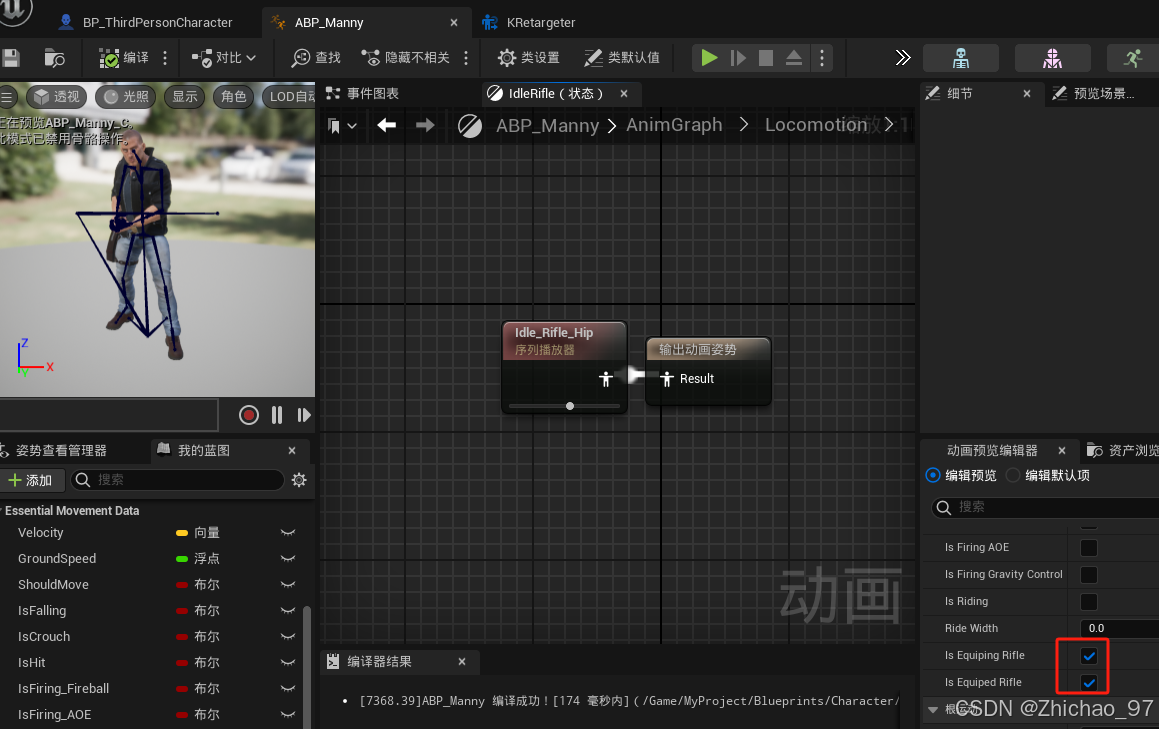This screenshot has width=1159, height=729.
Task: Open My Blueprint settings gear
Action: tap(299, 480)
